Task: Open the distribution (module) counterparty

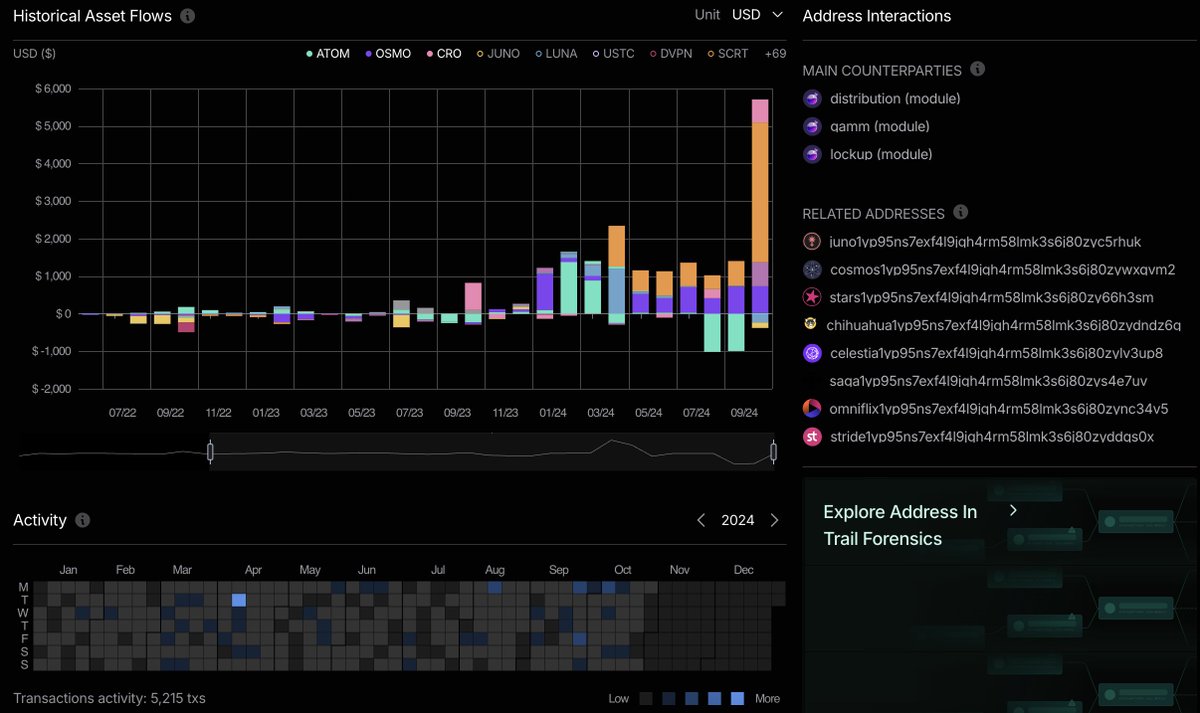Action: tap(895, 99)
